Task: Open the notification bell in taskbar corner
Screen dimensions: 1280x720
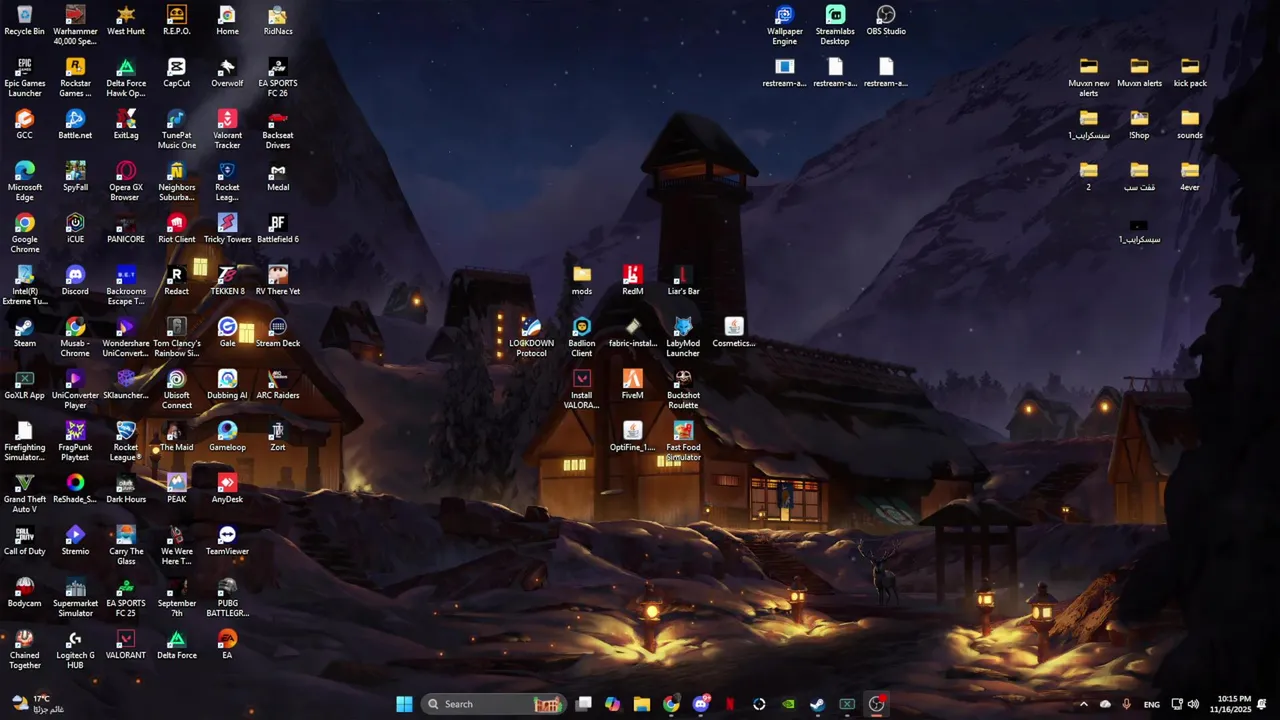Action: coord(1262,704)
